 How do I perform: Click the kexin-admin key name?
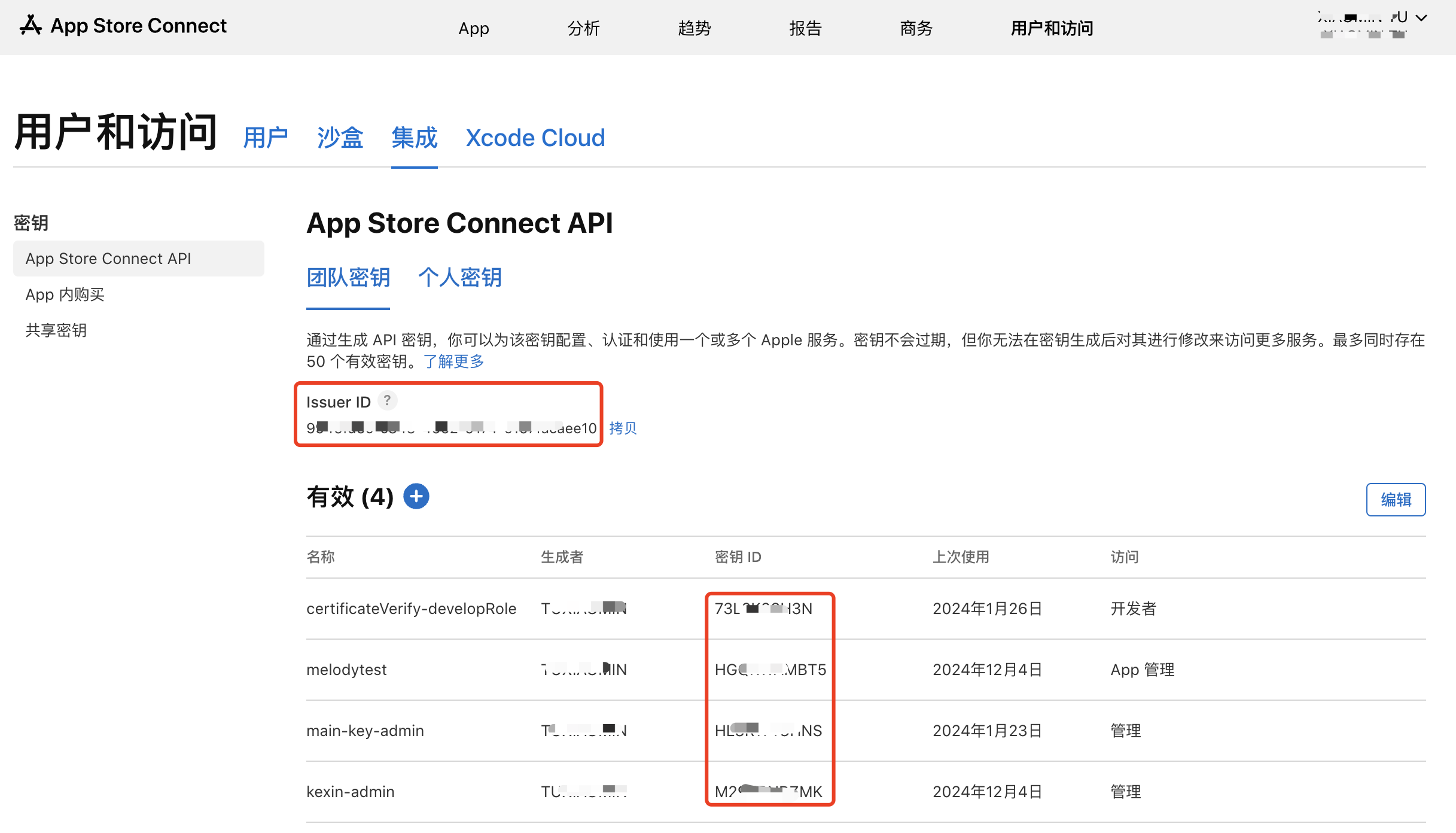pos(351,792)
